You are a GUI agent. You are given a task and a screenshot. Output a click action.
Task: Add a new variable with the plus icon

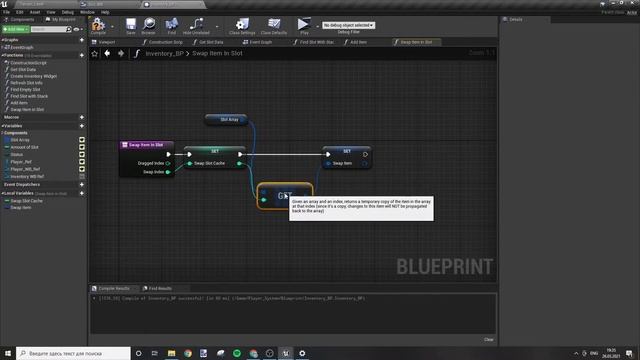coord(82,126)
